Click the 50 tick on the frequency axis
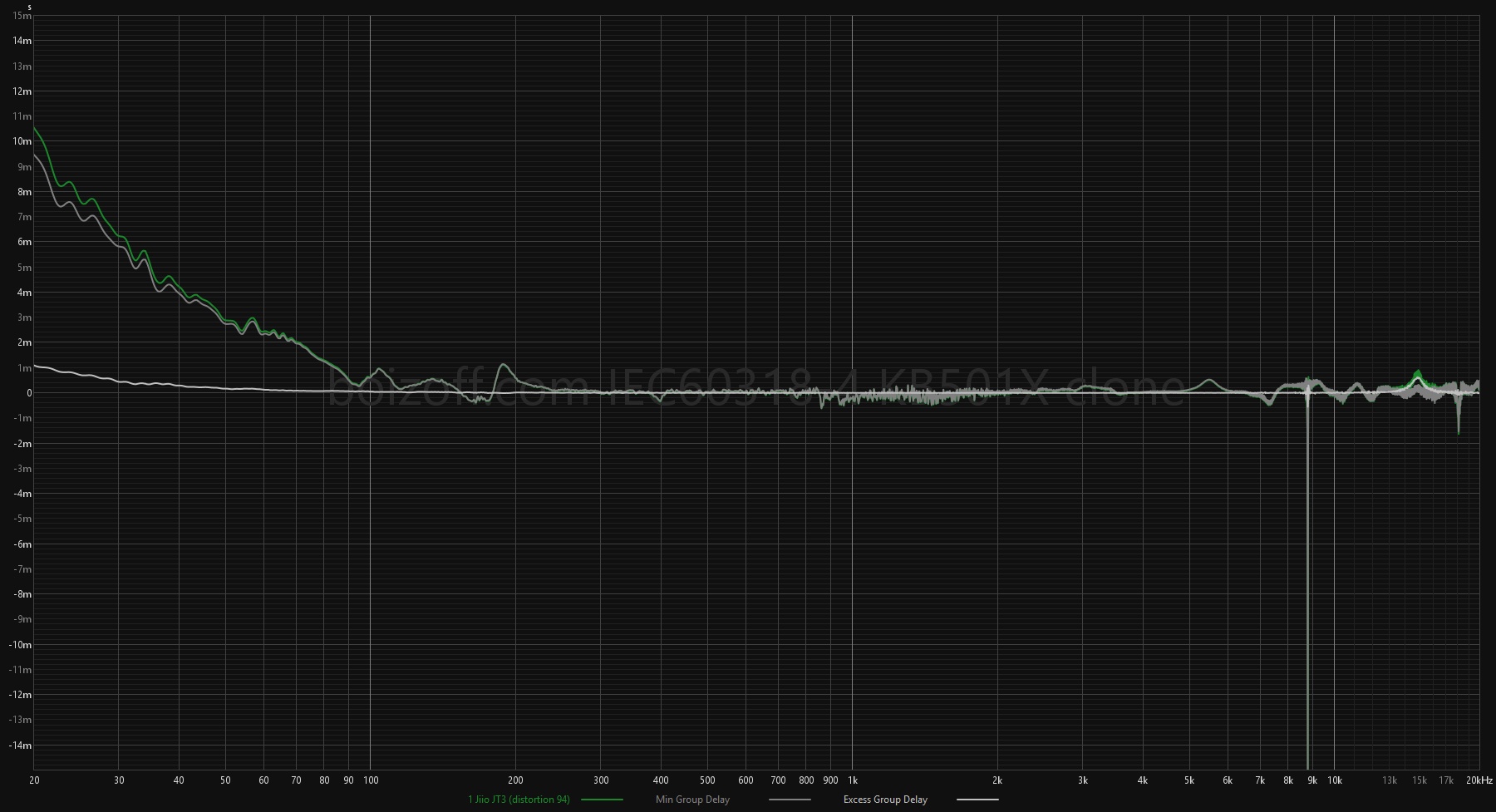 coord(225,780)
